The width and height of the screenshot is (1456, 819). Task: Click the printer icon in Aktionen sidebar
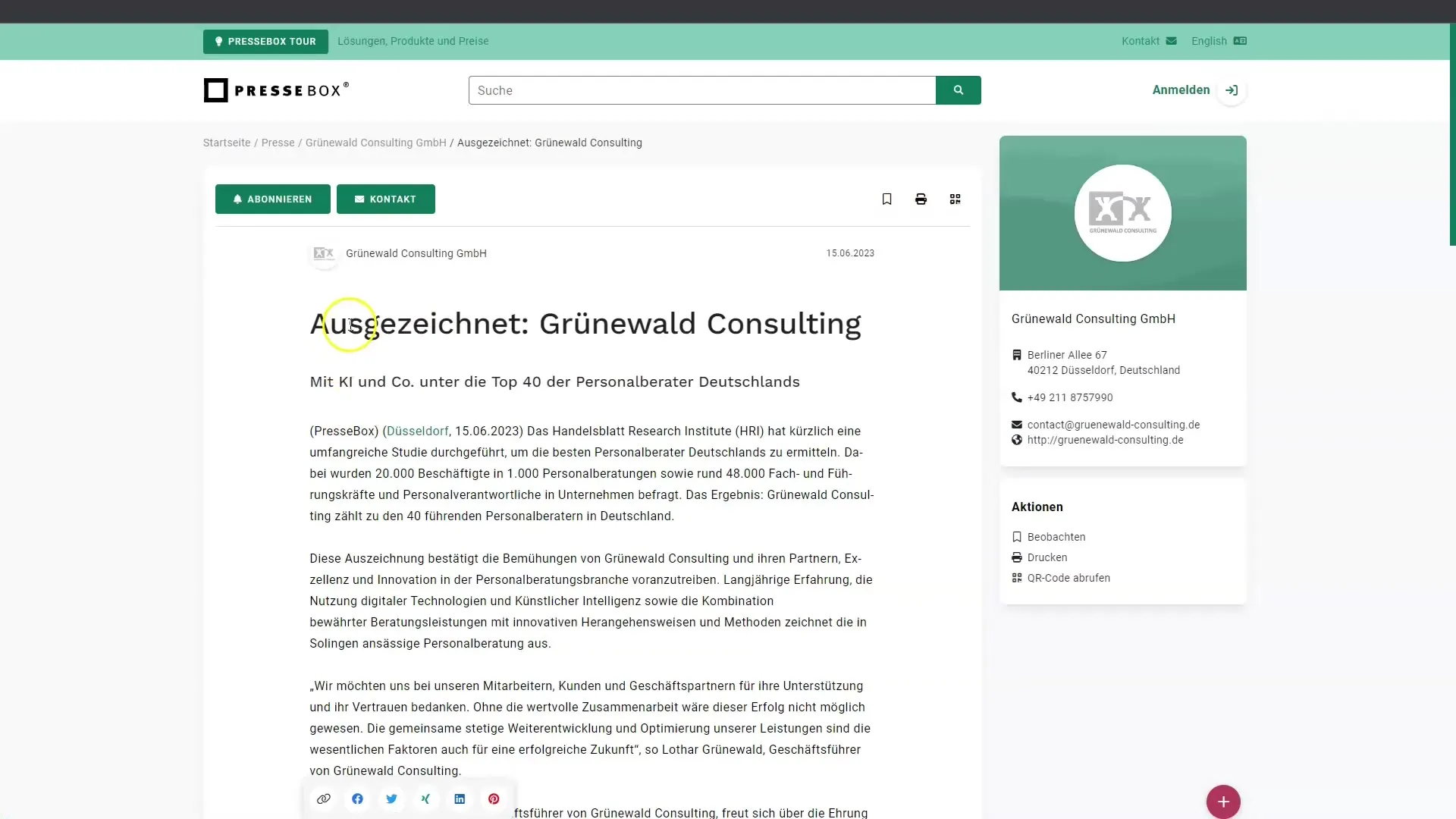[x=1017, y=557]
